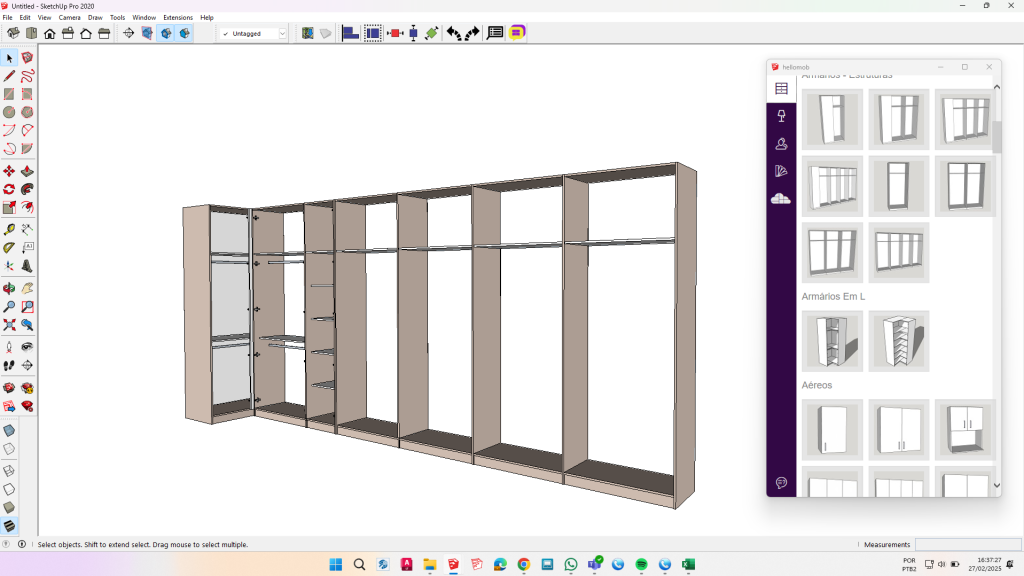
Task: Open hellomob cloud section in sidebar
Action: click(781, 199)
